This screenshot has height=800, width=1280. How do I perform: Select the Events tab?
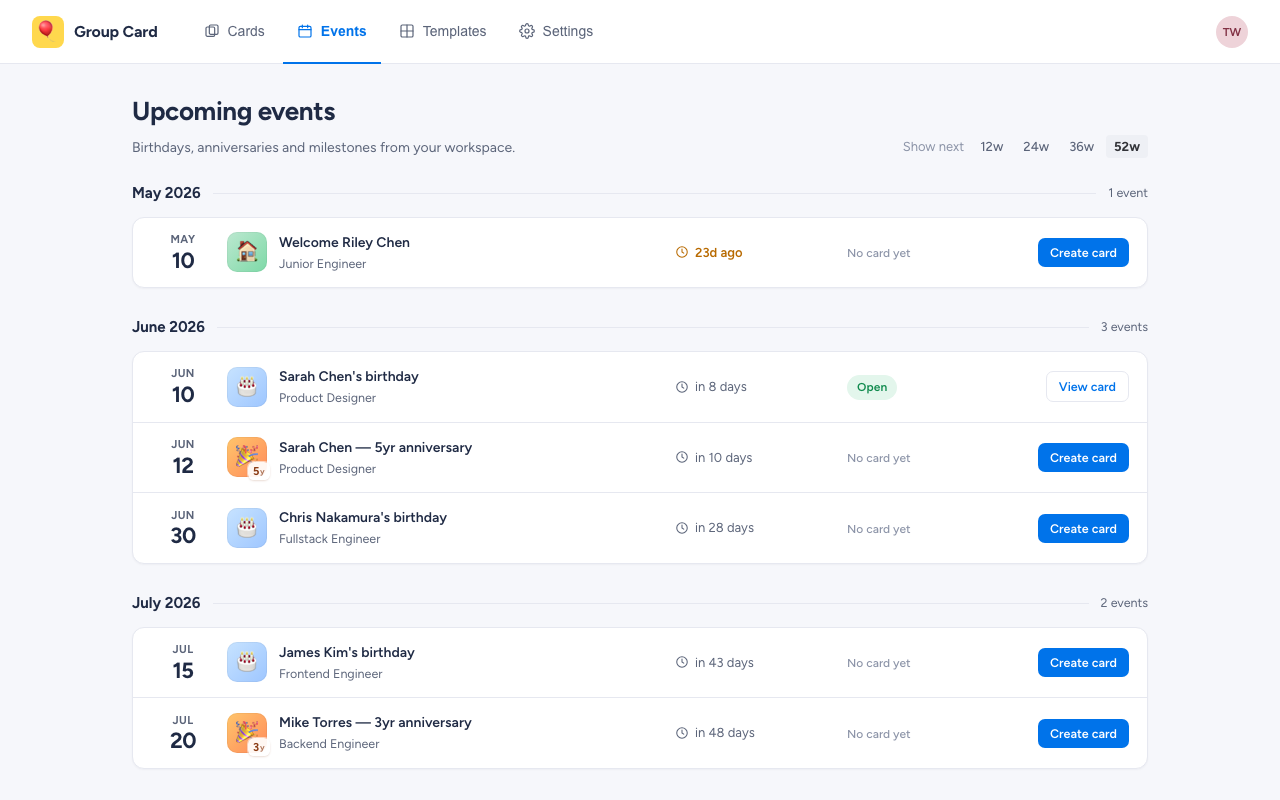pyautogui.click(x=332, y=31)
